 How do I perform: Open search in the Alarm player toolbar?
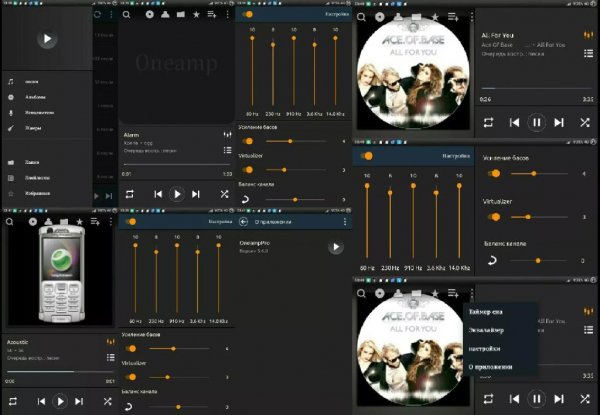coord(126,15)
